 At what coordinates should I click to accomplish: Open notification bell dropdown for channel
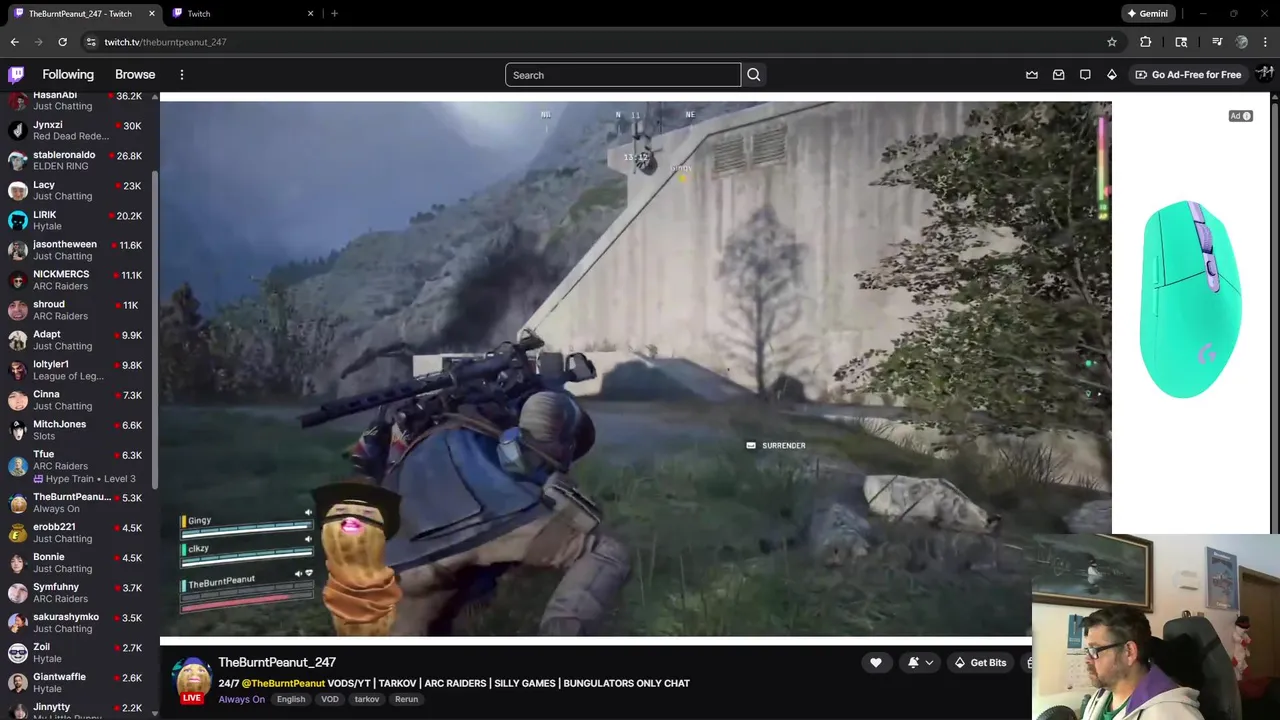tap(920, 662)
